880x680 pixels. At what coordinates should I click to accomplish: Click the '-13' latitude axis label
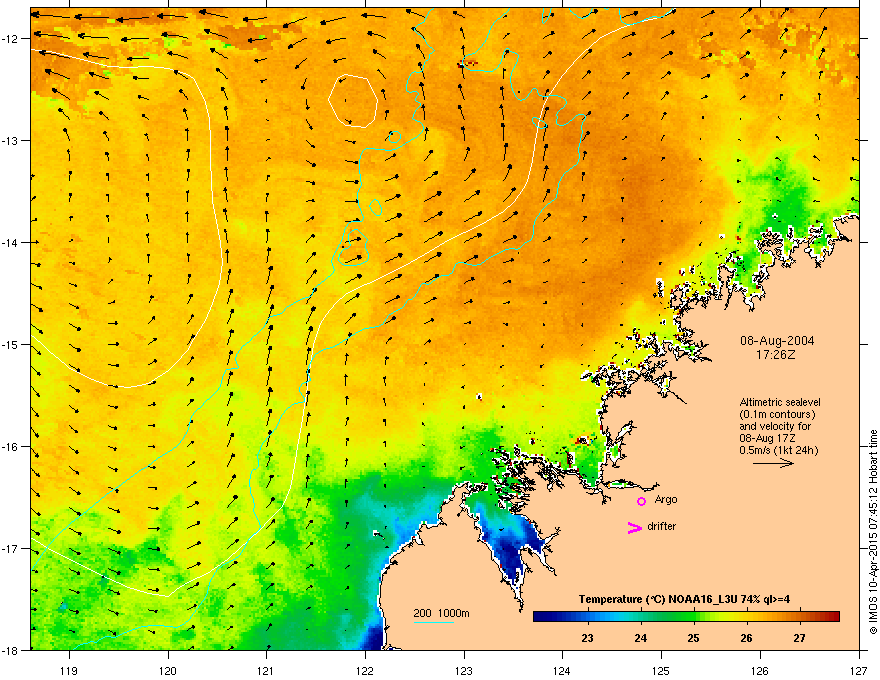pyautogui.click(x=10, y=140)
